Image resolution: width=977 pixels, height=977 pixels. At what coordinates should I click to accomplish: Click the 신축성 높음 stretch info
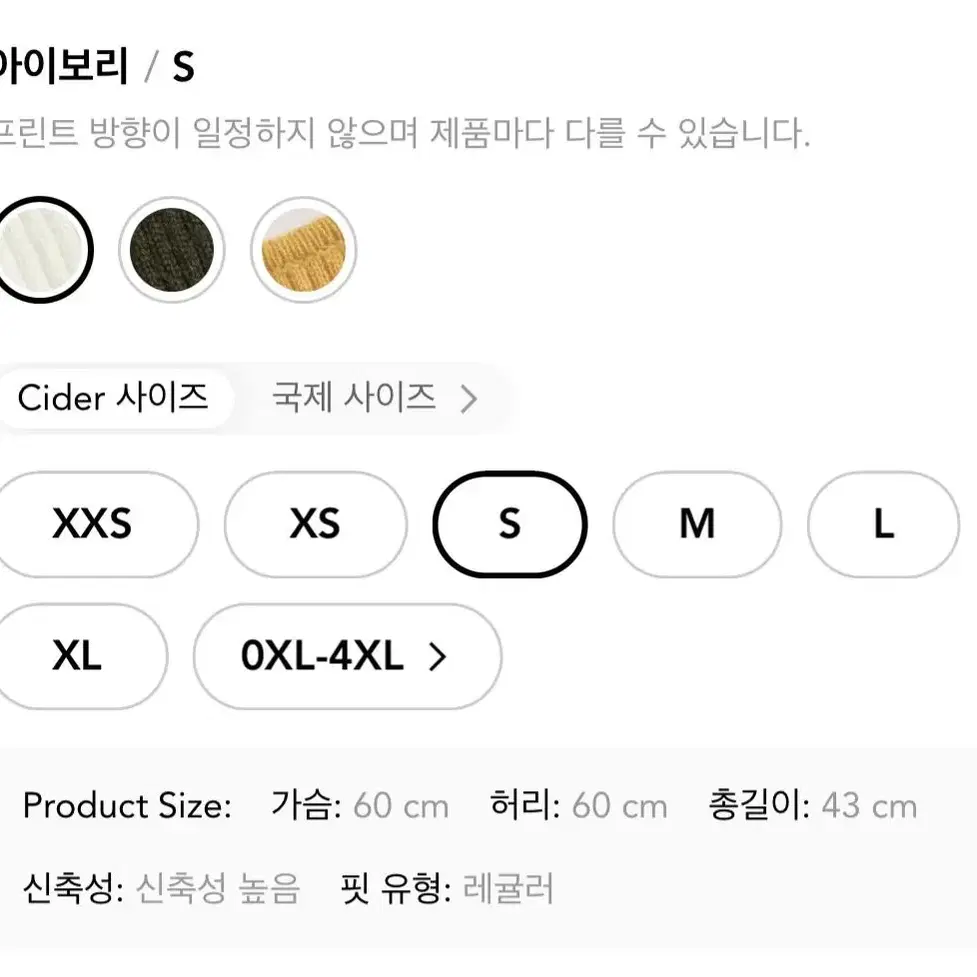(x=161, y=888)
